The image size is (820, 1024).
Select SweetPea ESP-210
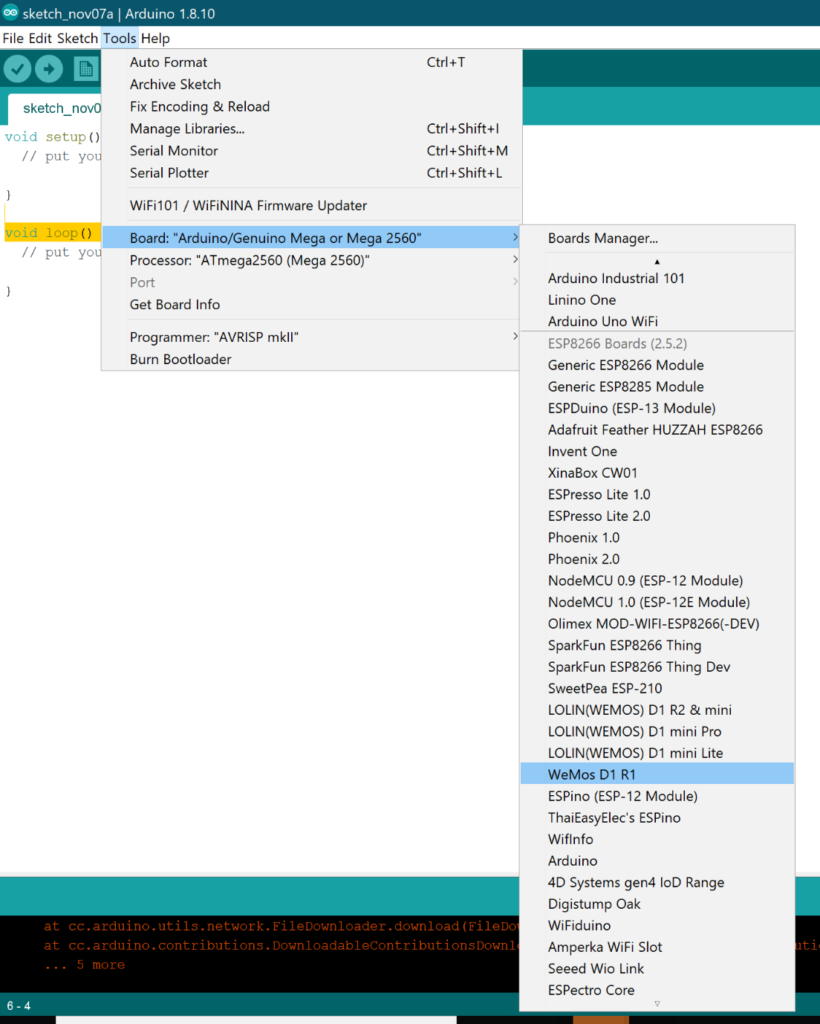click(x=657, y=688)
